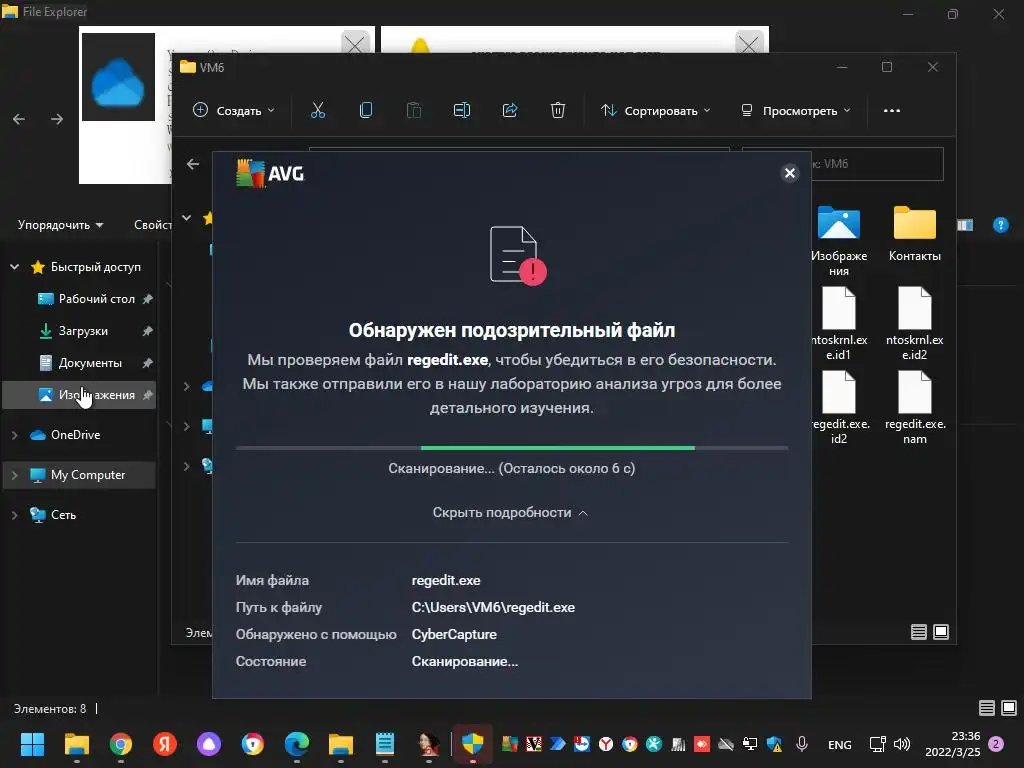Open Документы in the sidebar
This screenshot has height=768, width=1024.
pos(90,362)
